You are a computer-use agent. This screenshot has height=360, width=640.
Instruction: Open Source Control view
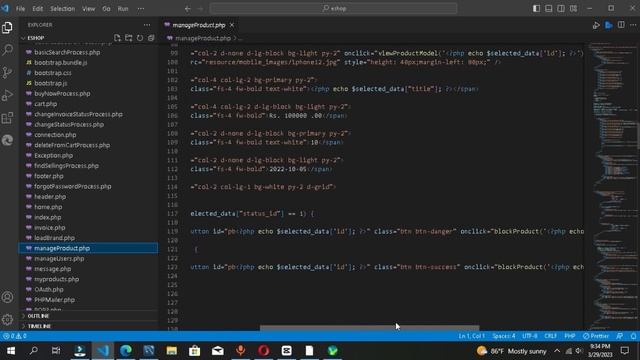click(7, 73)
